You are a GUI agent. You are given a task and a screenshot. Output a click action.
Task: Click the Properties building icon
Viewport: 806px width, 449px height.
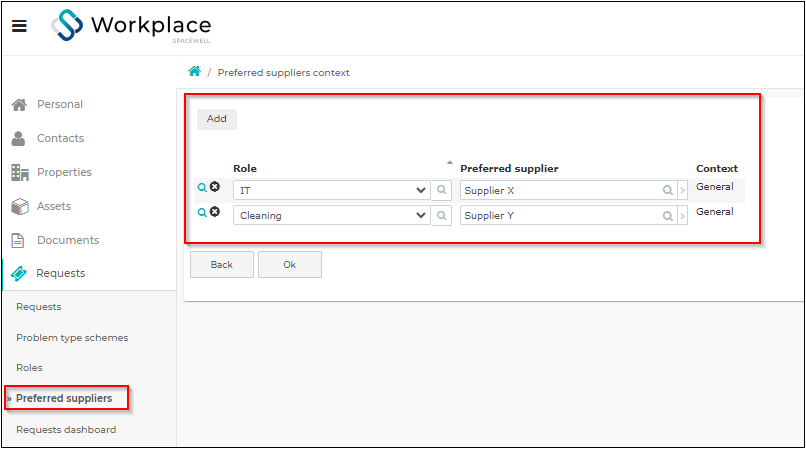click(20, 172)
